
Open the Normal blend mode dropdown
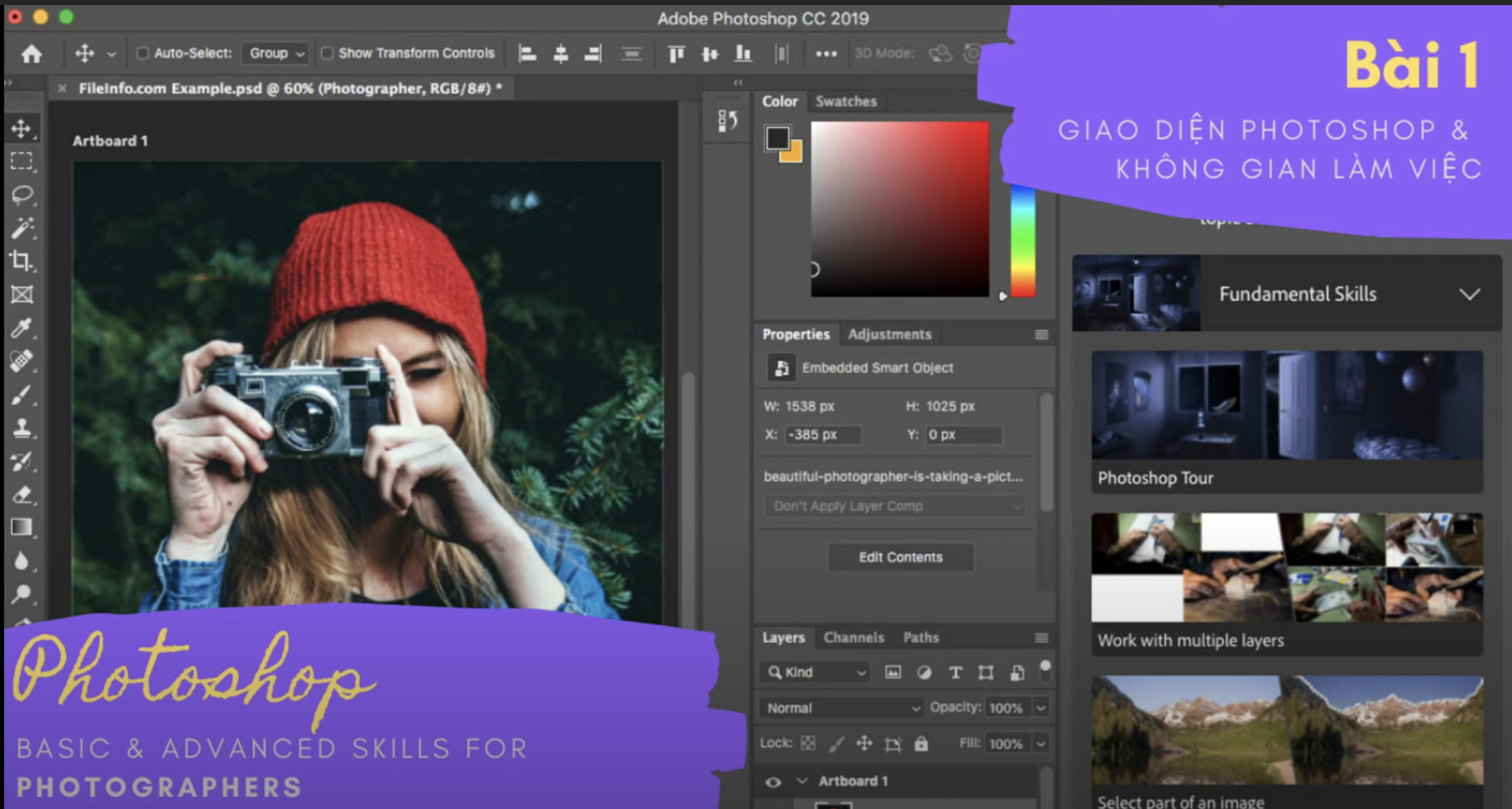(842, 708)
